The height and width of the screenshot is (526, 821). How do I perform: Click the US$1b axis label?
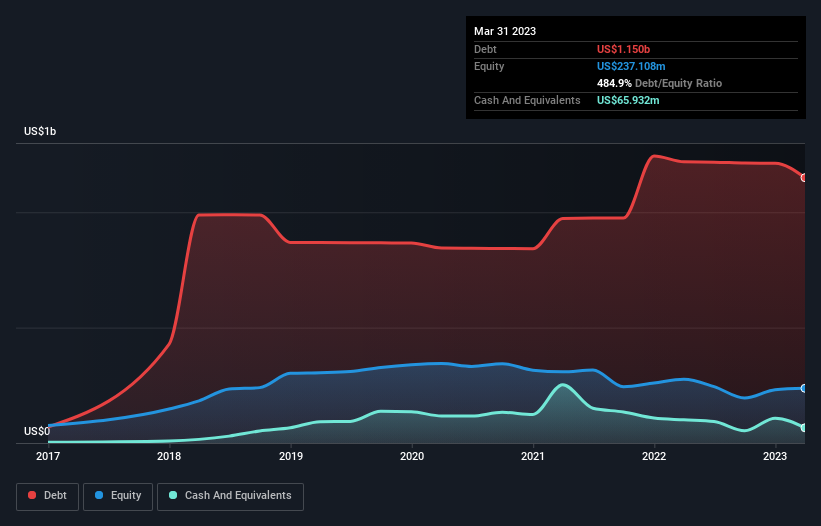[40, 131]
